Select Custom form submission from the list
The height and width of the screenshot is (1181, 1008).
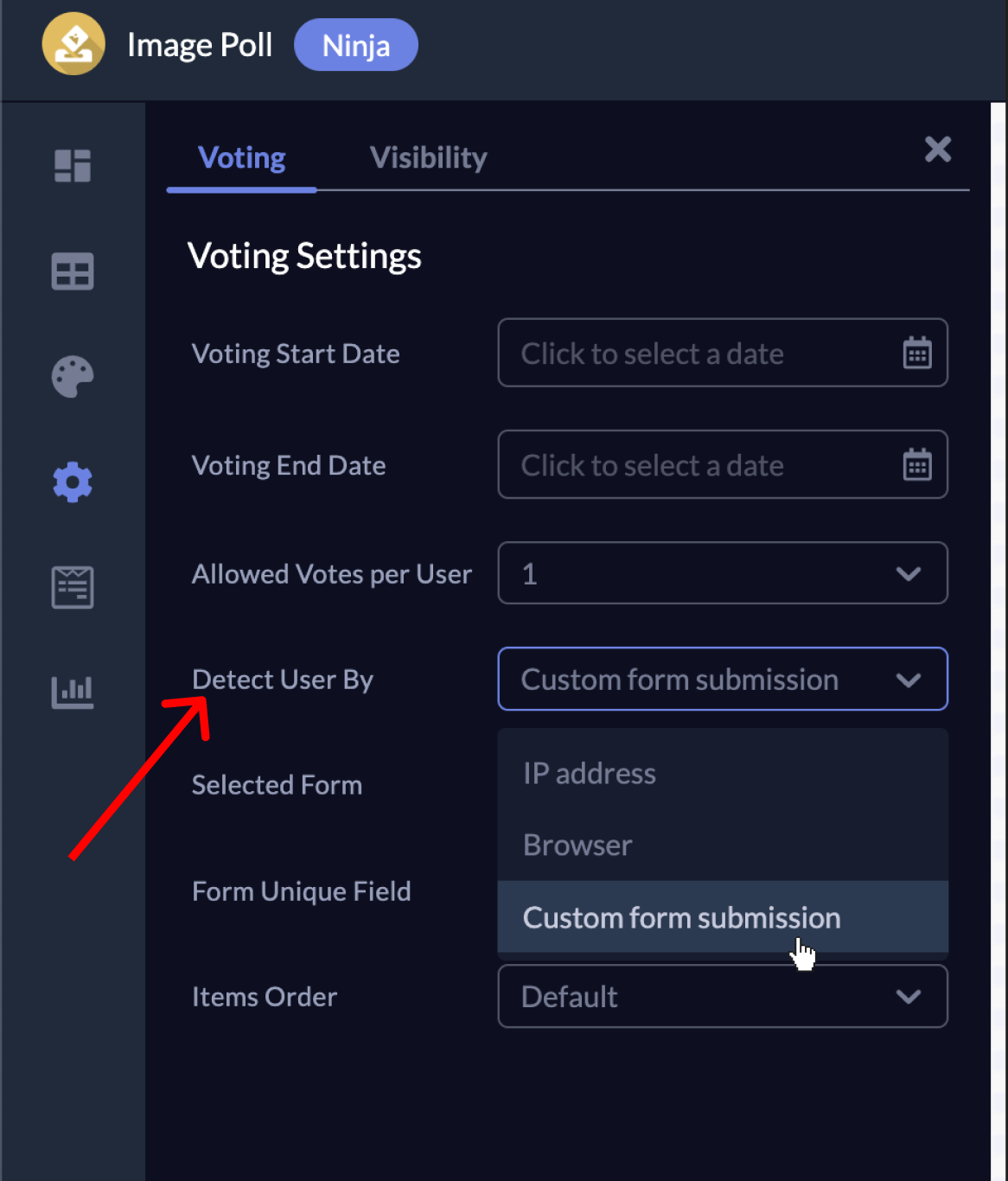pos(681,917)
